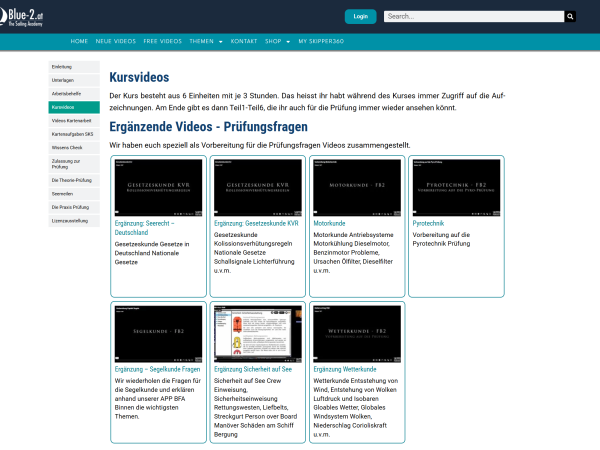The height and width of the screenshot is (450, 600).
Task: Open link Ergänzung: Gesetzeskunde KVR
Action: point(256,223)
